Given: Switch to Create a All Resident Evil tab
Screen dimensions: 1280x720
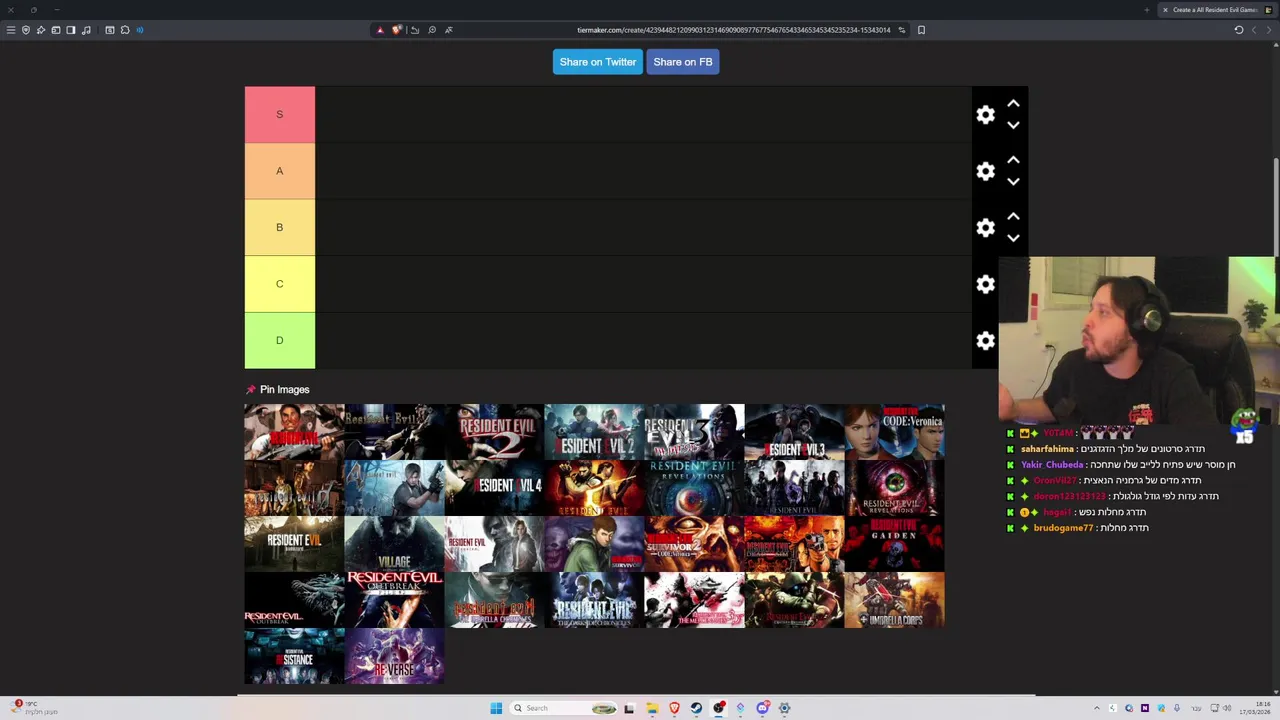Looking at the screenshot, I should [1215, 10].
